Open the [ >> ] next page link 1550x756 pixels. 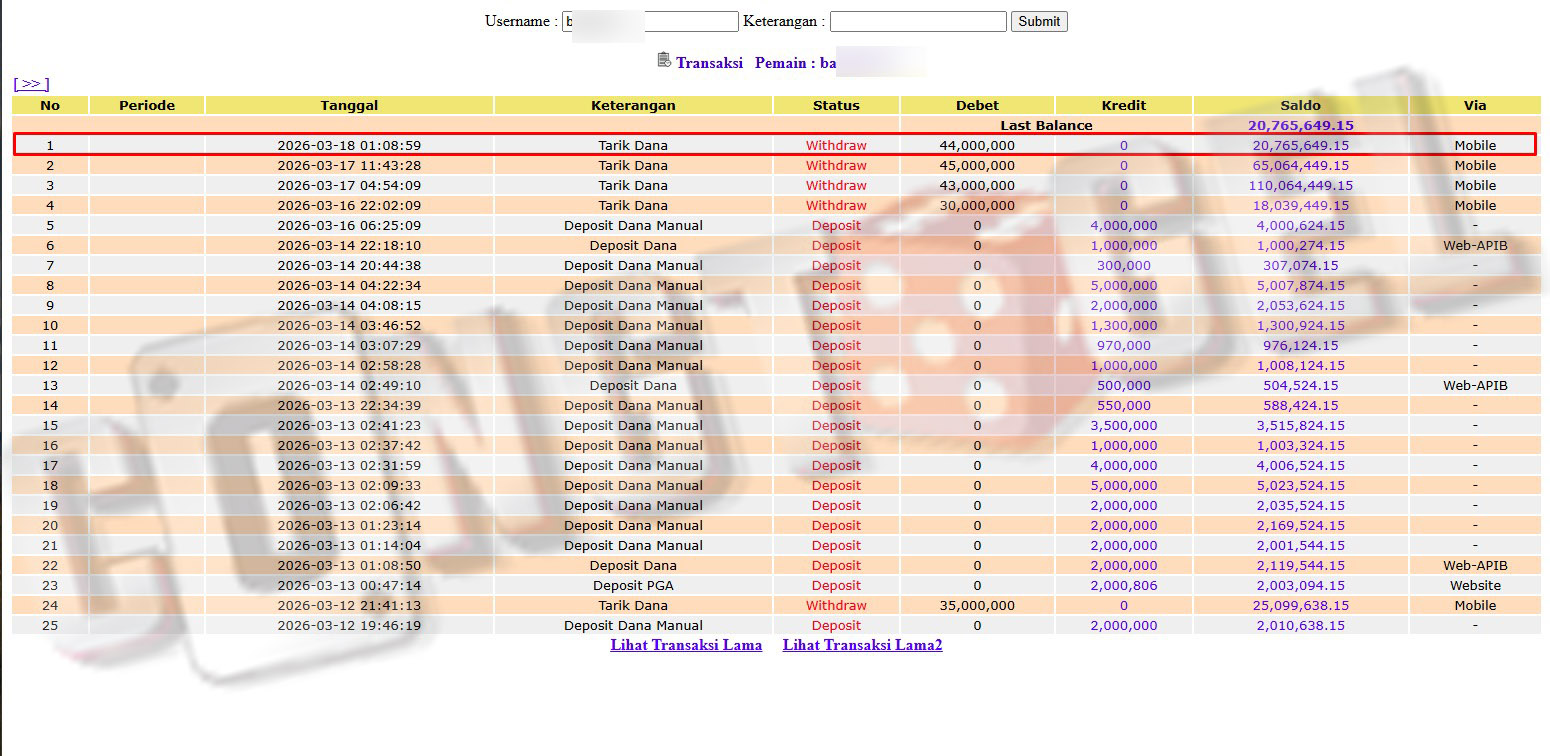31,84
